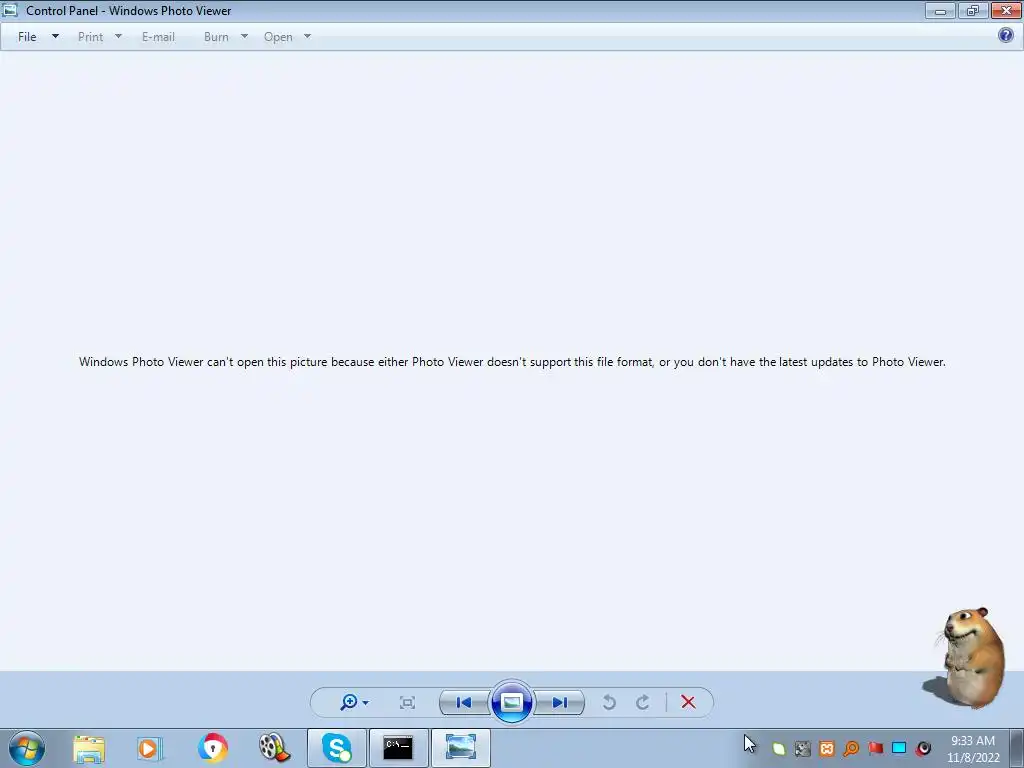1024x768 pixels.
Task: Open the Open menu
Action: [278, 37]
